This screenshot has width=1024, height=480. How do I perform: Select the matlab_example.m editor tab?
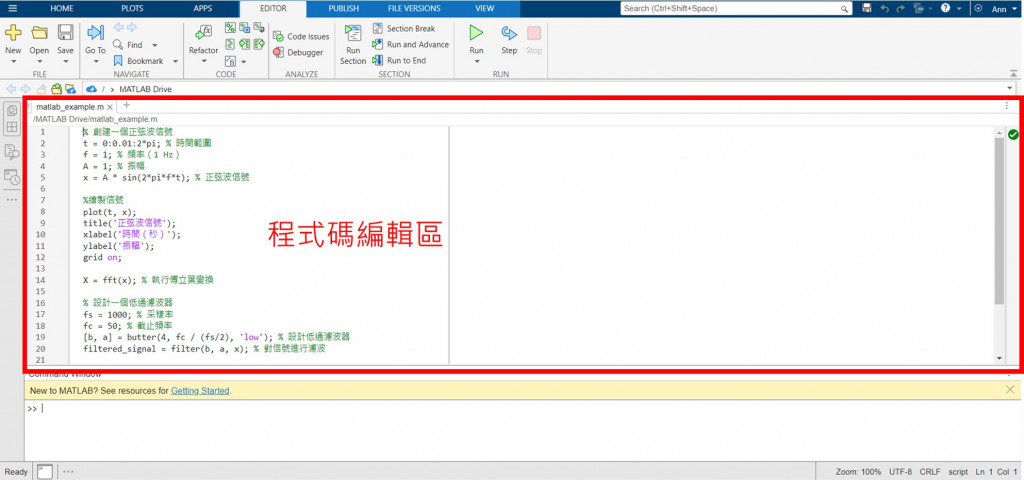pyautogui.click(x=70, y=106)
